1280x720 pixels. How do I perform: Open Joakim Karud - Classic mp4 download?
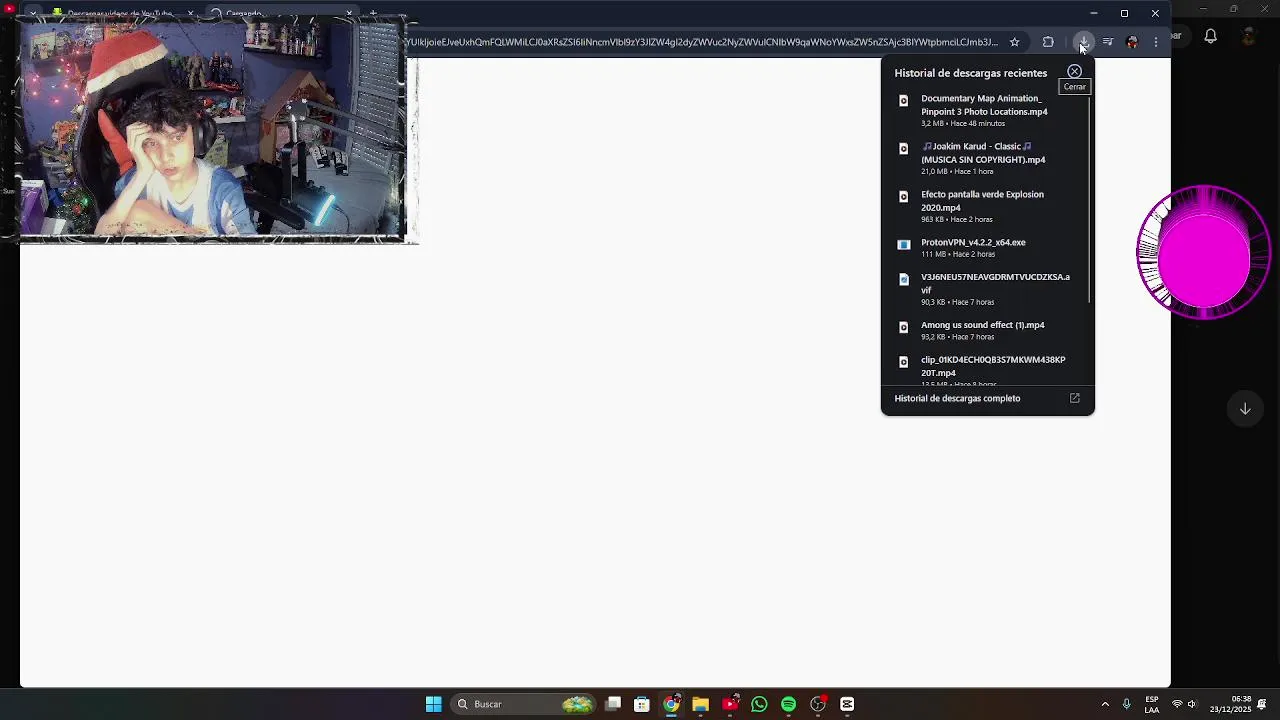[984, 158]
